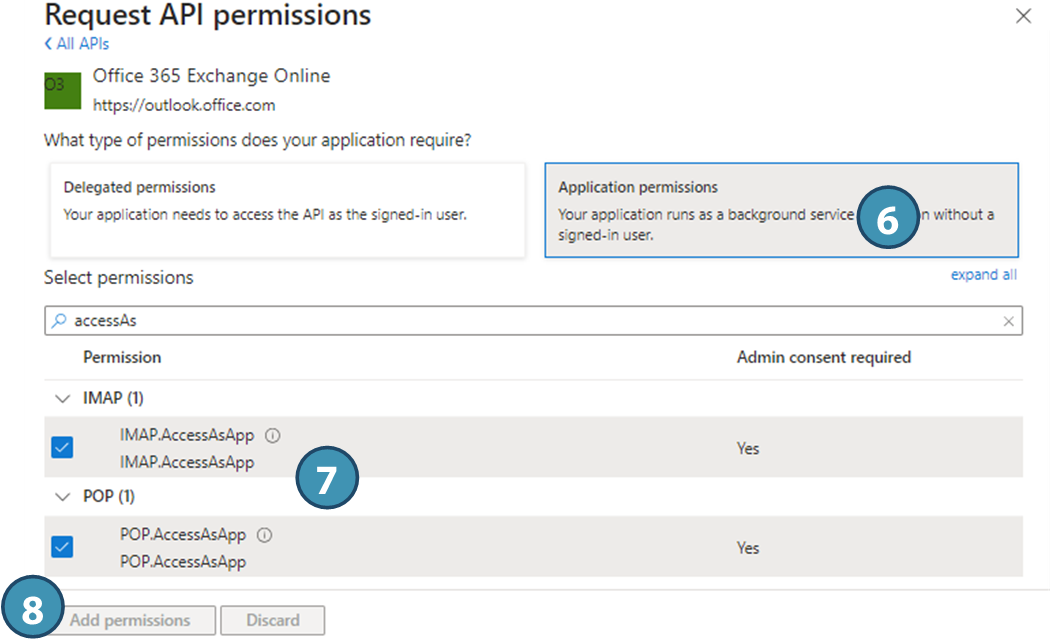Image resolution: width=1050 pixels, height=640 pixels.
Task: Uncheck the POP.AccessAsApp permission checkbox
Action: [x=62, y=547]
